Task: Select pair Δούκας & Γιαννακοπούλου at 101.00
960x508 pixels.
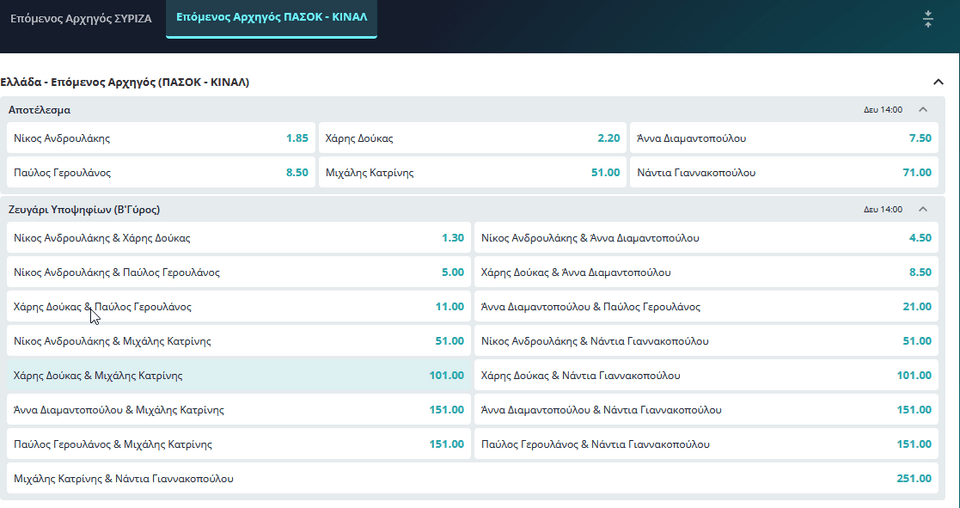Action: point(706,375)
